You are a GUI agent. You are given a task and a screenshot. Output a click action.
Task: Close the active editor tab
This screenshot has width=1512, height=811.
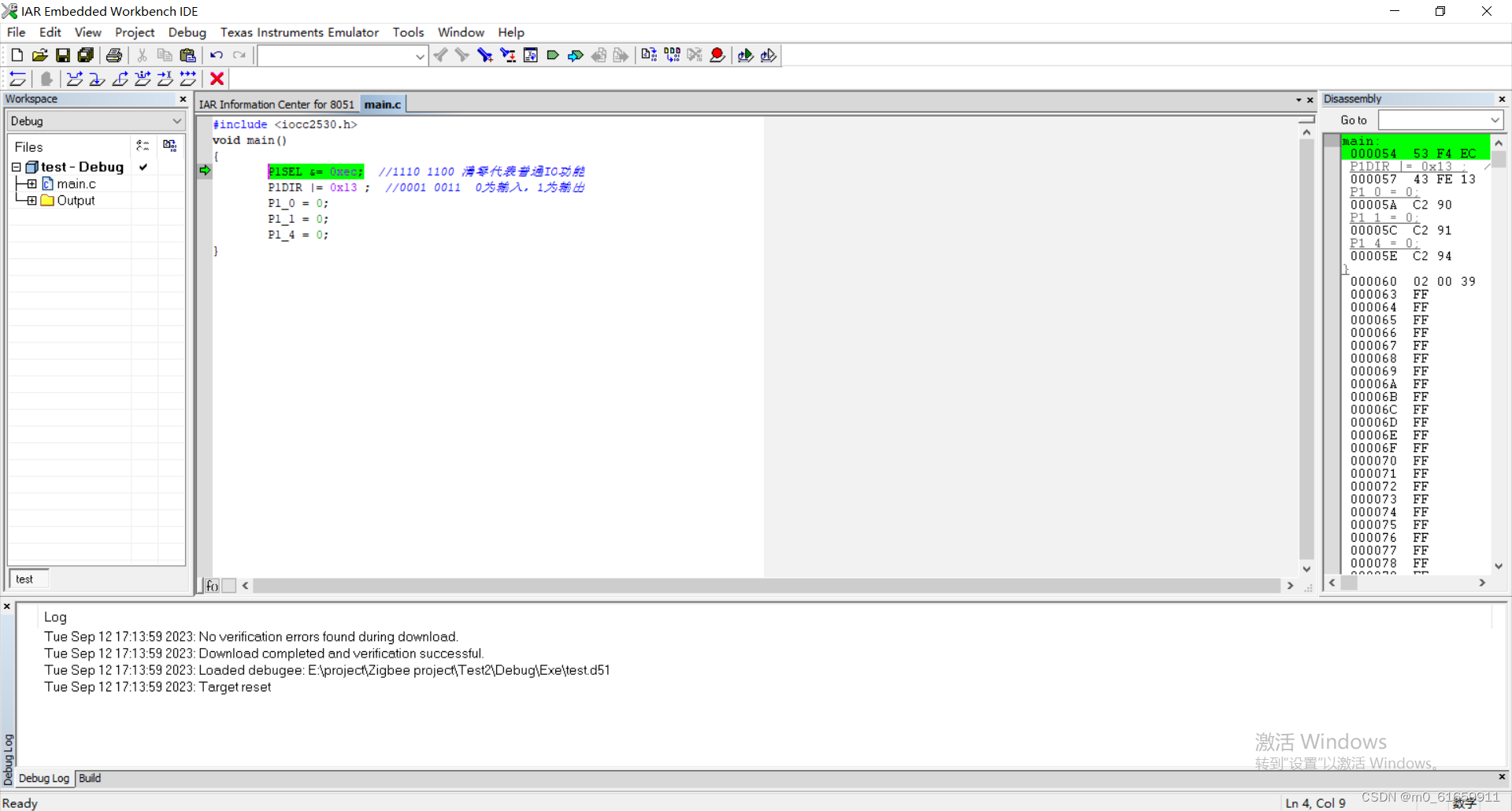[1310, 100]
